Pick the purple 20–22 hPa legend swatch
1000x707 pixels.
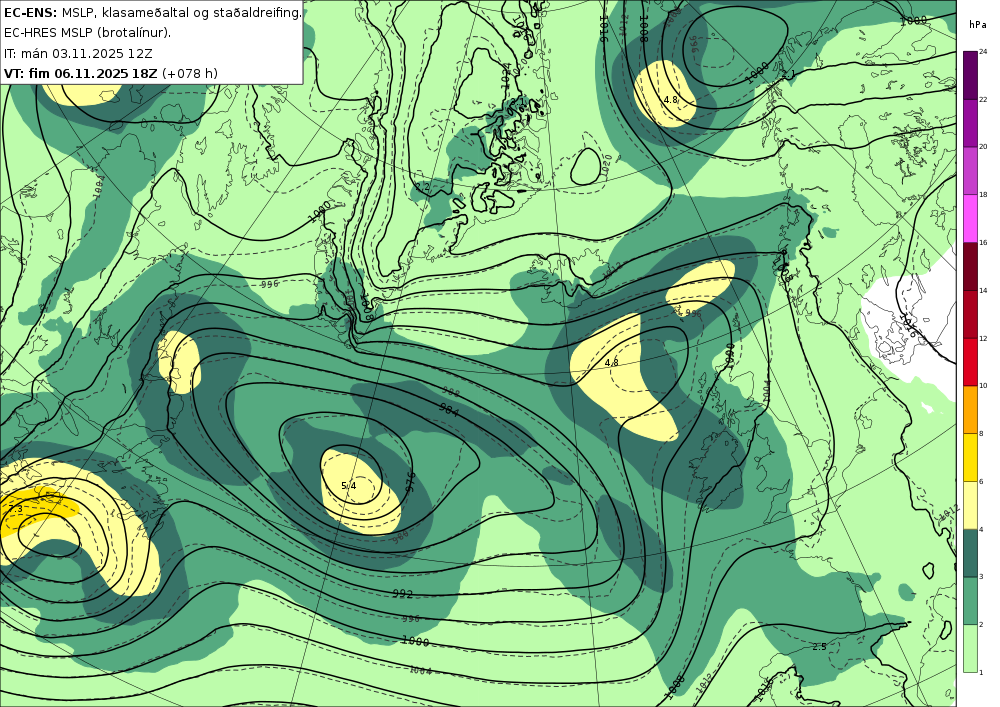(x=970, y=122)
